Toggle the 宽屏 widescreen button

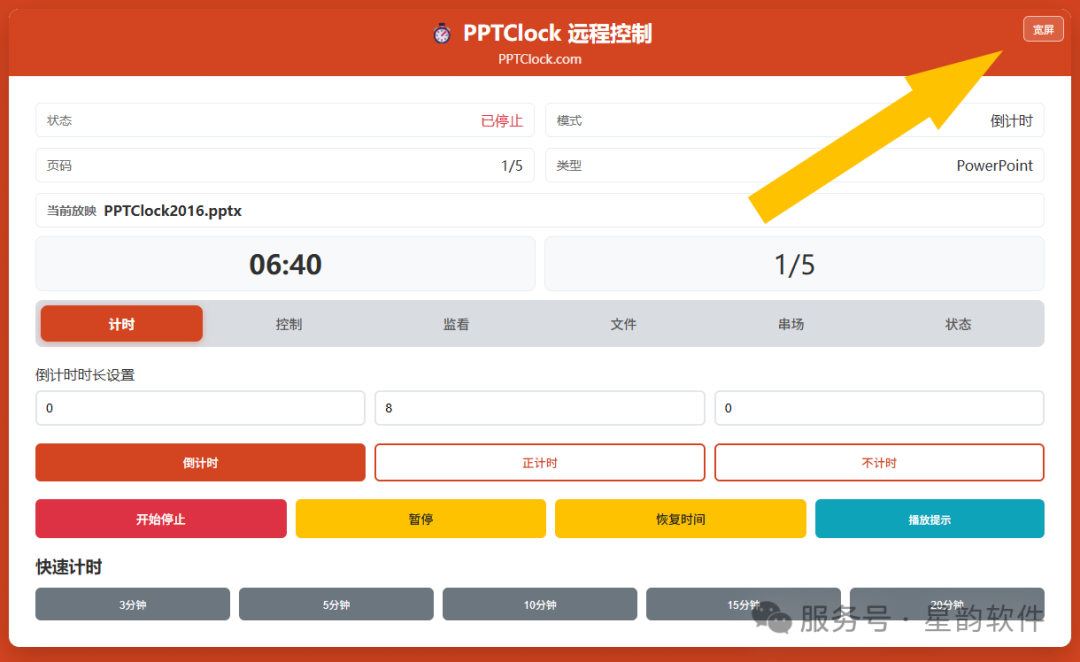coord(1043,30)
